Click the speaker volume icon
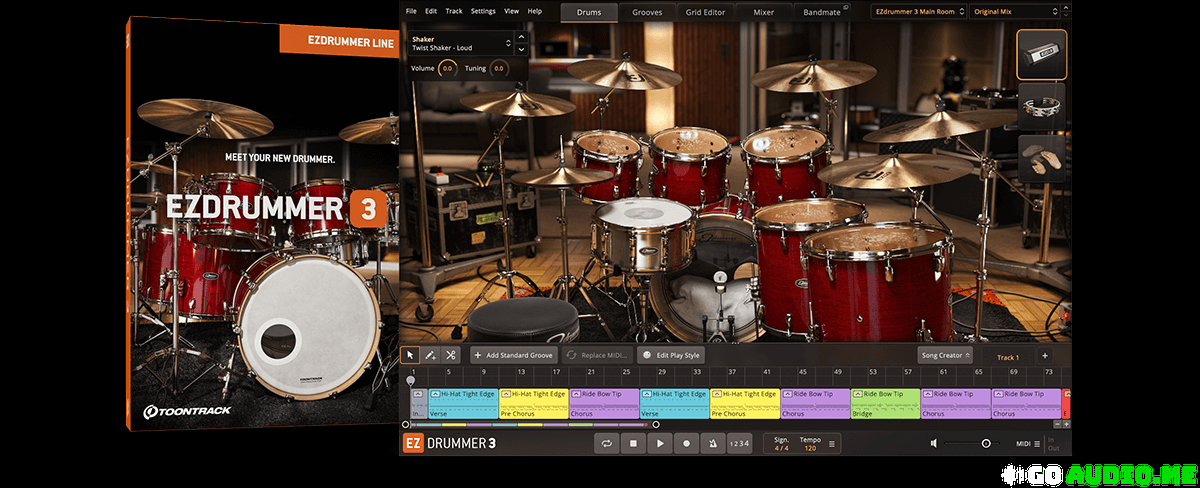 pos(934,443)
